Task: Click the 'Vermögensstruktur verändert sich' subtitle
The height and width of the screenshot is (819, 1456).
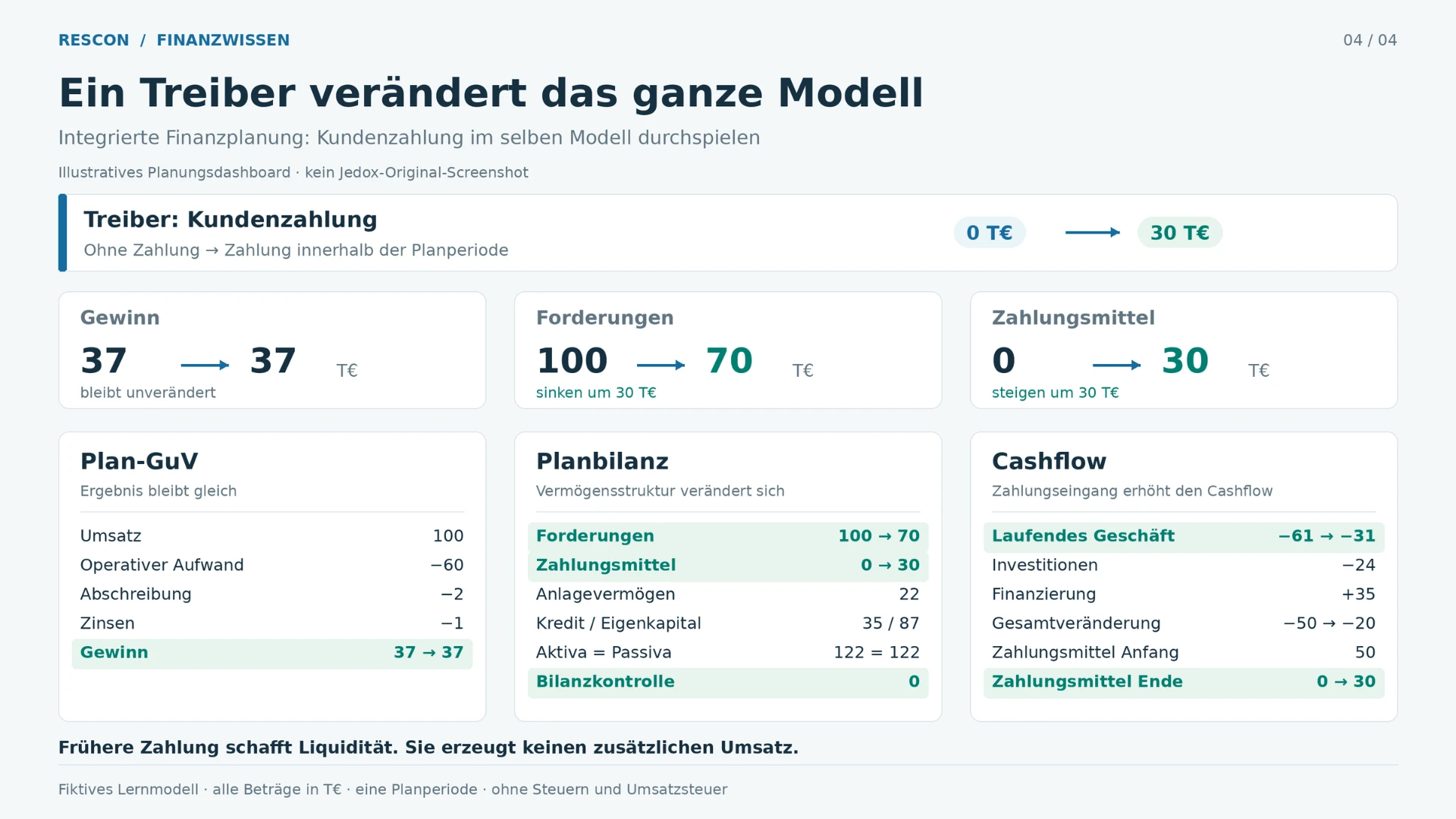Action: tap(660, 491)
